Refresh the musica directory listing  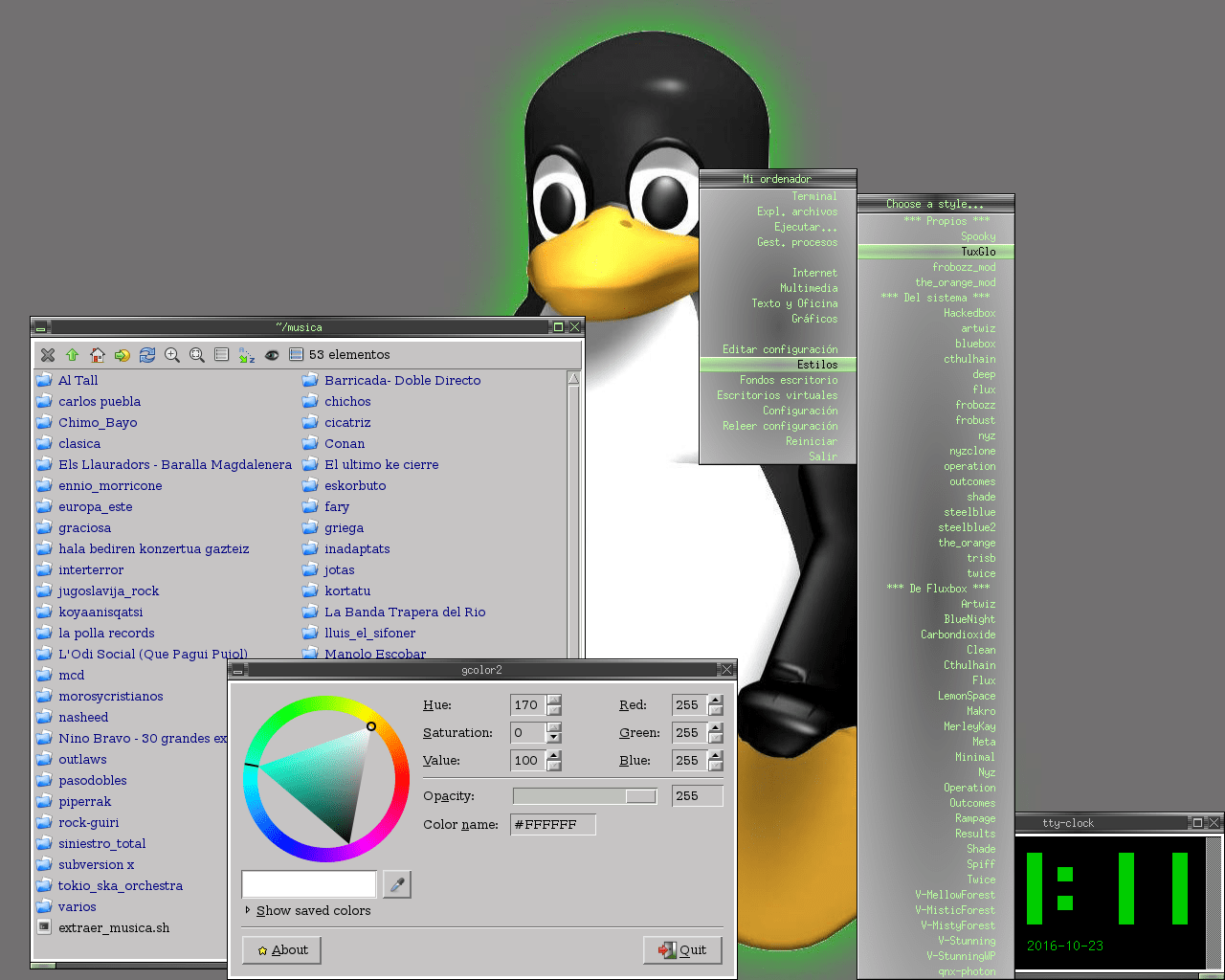[147, 355]
